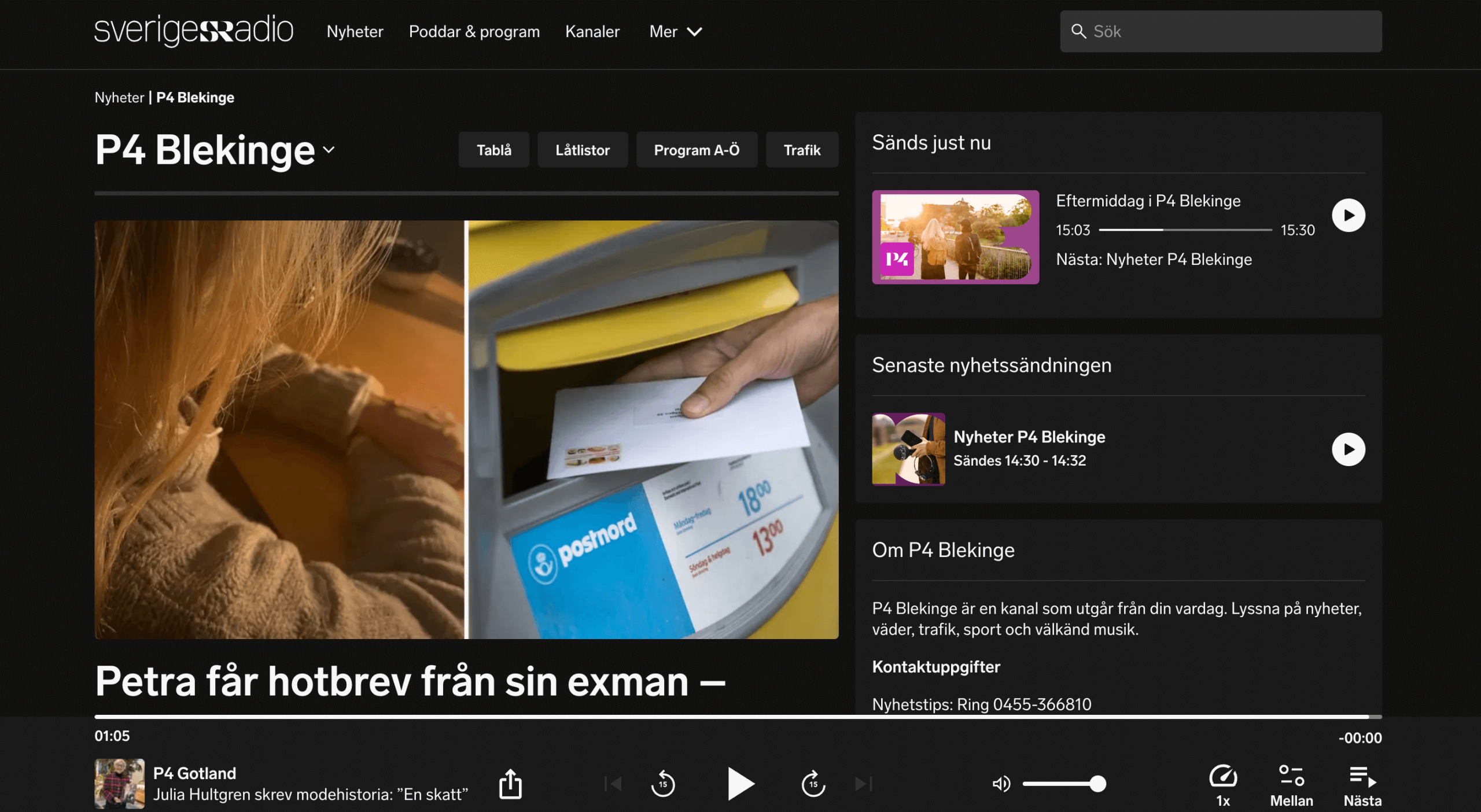Viewport: 1481px width, 812px height.
Task: Click the share icon in the player bar
Action: 510,784
